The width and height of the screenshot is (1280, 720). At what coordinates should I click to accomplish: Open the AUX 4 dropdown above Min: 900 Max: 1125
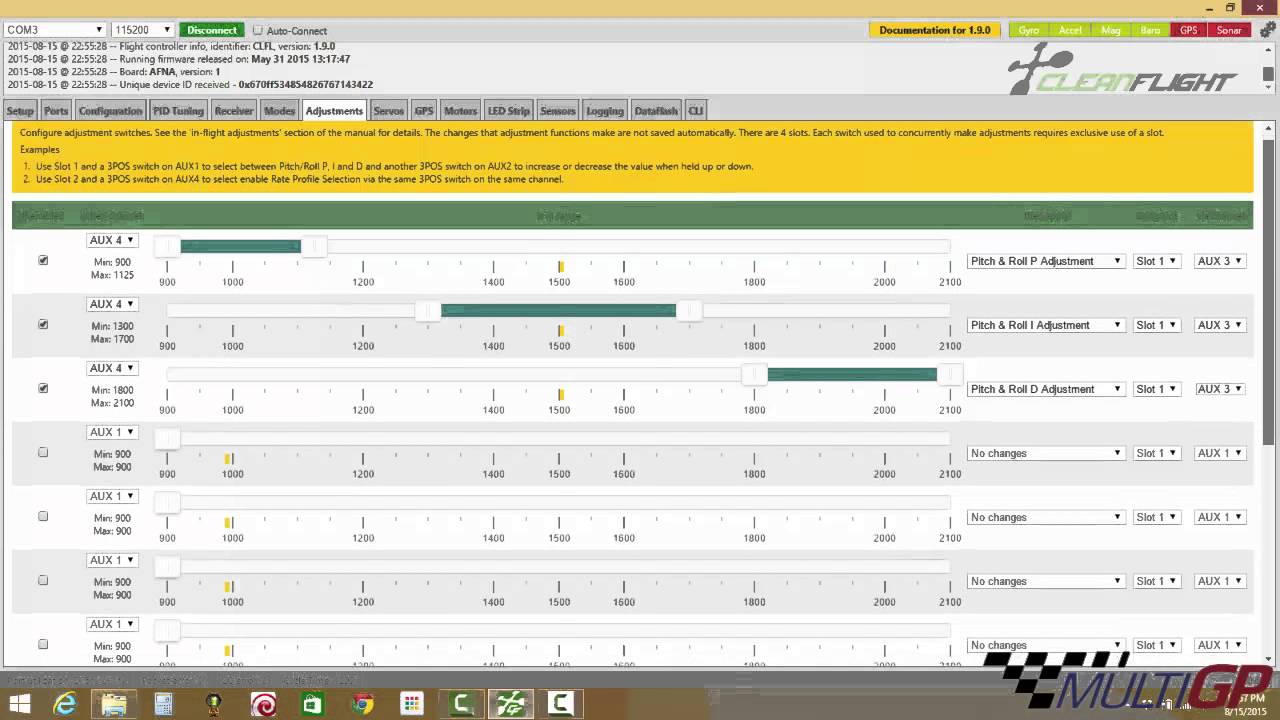(x=112, y=240)
